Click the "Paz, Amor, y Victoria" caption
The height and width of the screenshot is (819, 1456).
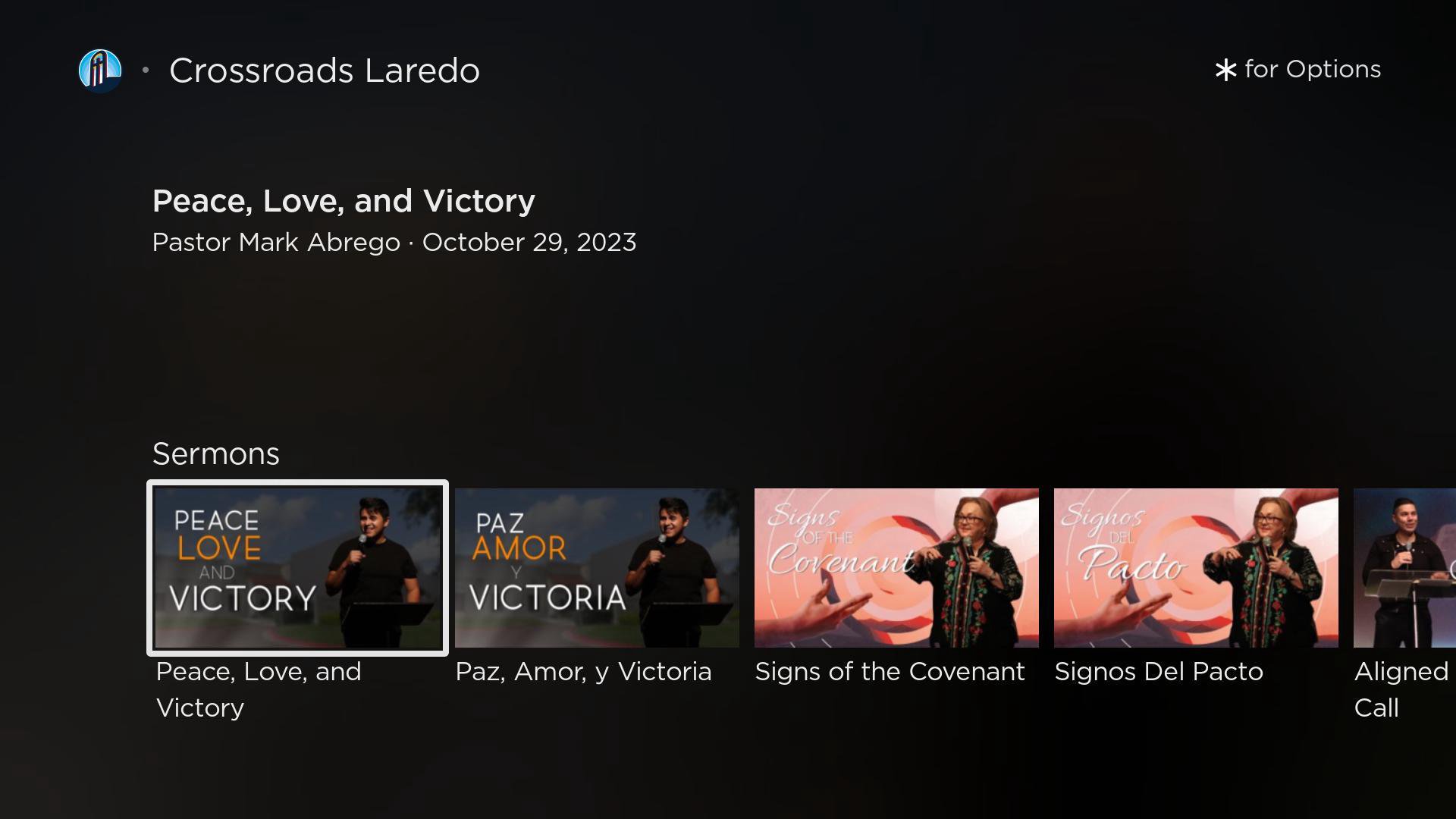pos(583,672)
